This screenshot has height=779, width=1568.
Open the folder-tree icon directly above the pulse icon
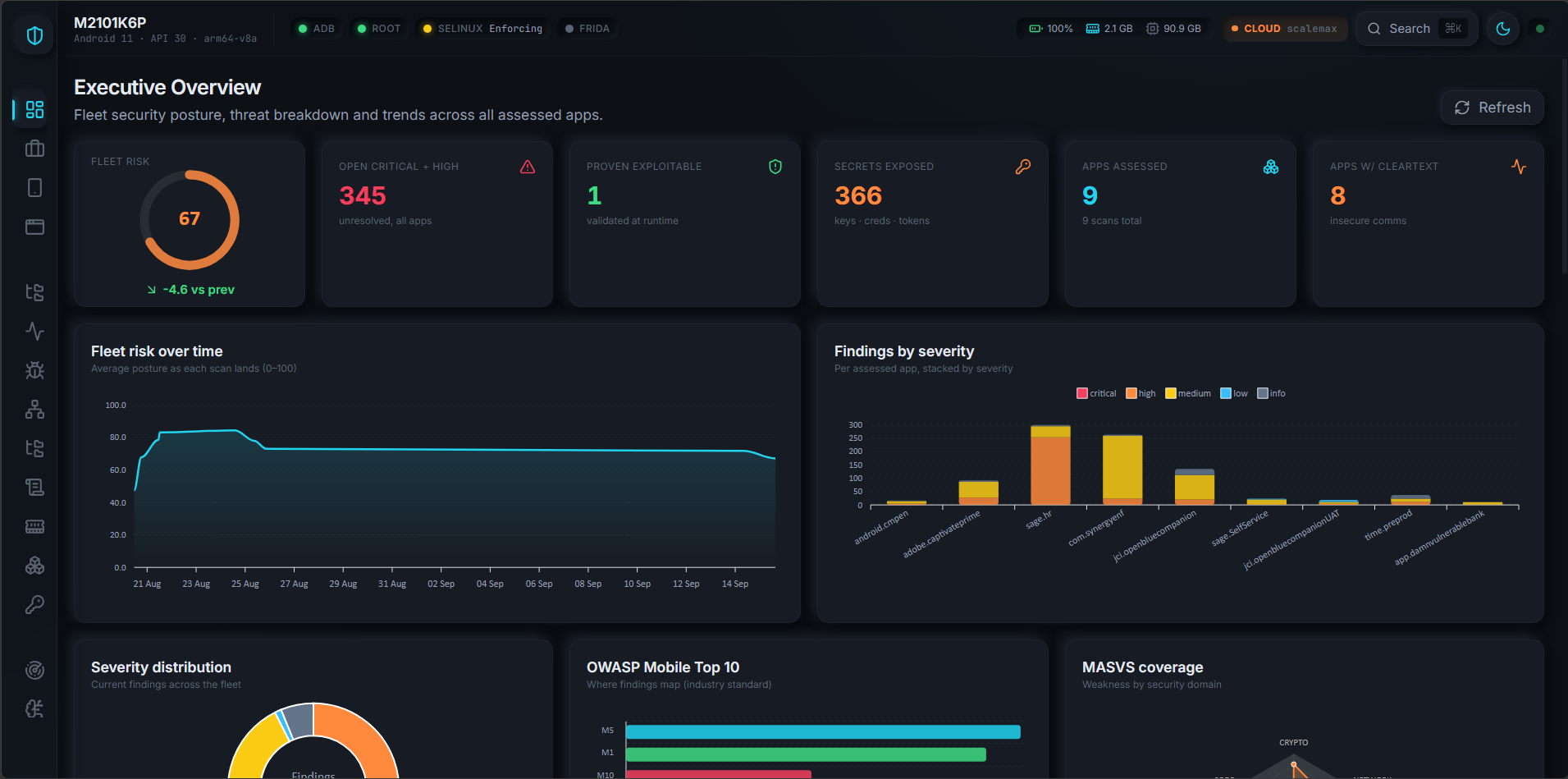pyautogui.click(x=34, y=292)
